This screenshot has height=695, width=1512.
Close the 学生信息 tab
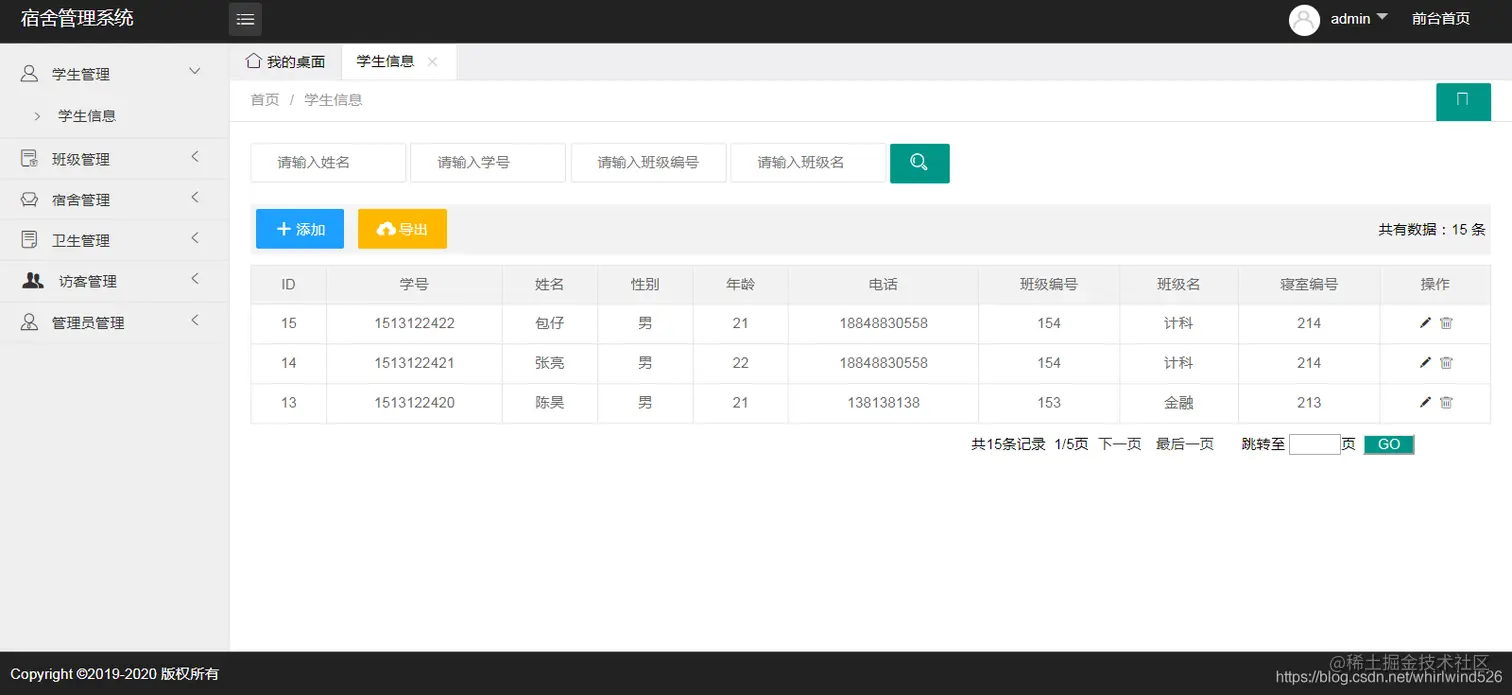point(432,62)
